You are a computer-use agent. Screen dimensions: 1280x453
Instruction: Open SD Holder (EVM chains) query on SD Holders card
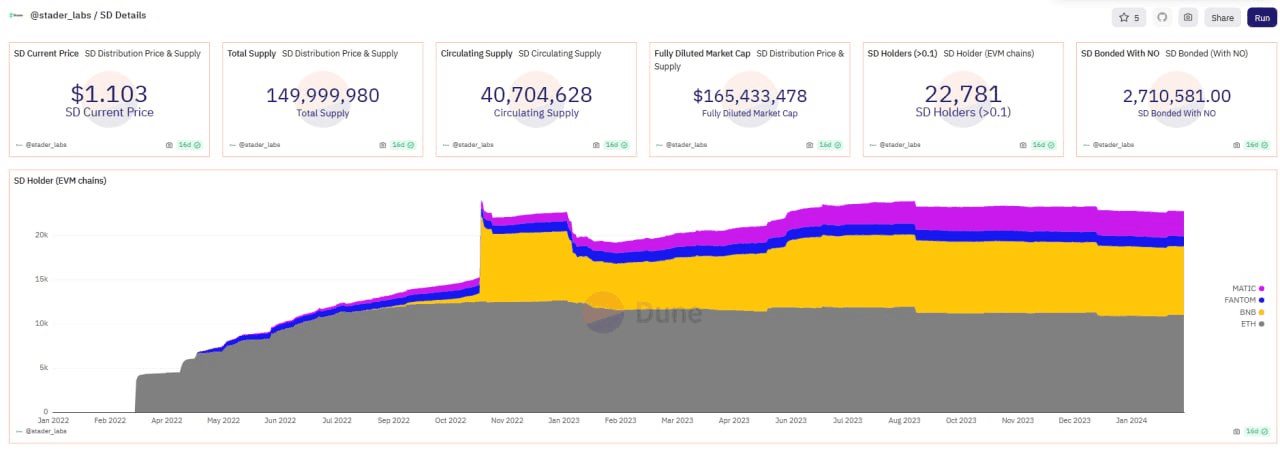pos(989,53)
